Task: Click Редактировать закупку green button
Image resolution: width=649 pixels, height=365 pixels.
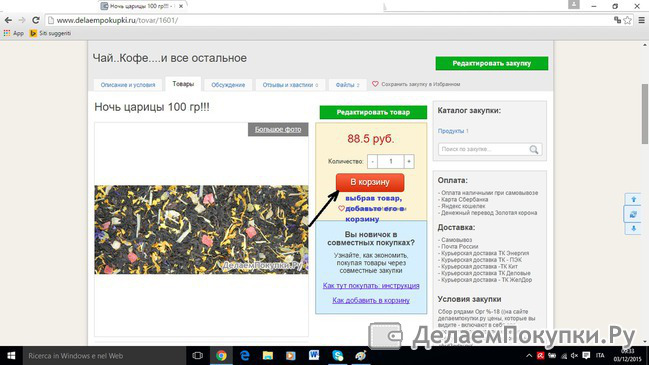Action: pyautogui.click(x=492, y=63)
